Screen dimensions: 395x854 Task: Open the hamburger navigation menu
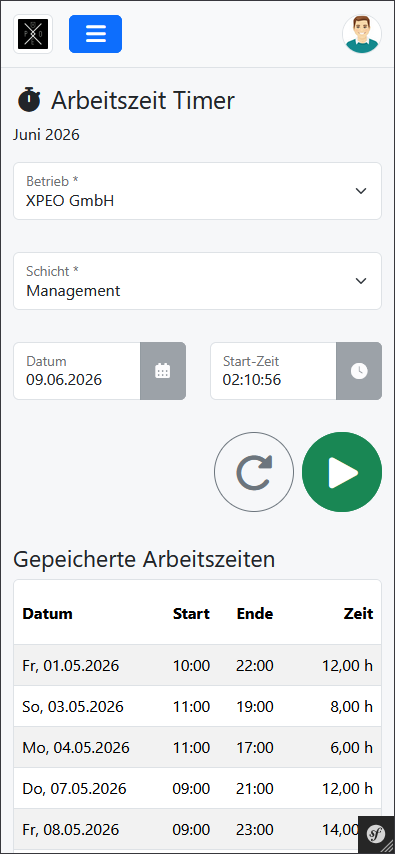pyautogui.click(x=95, y=34)
